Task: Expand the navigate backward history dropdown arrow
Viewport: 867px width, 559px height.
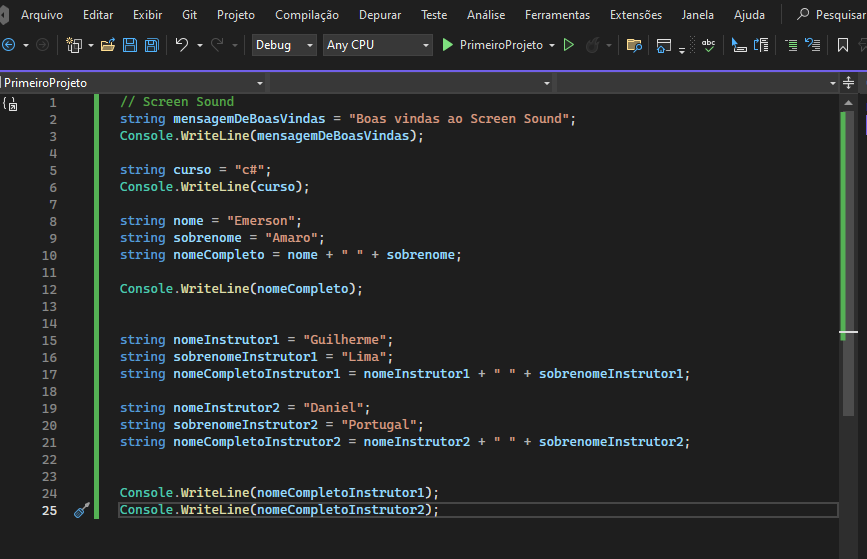Action: [x=25, y=45]
